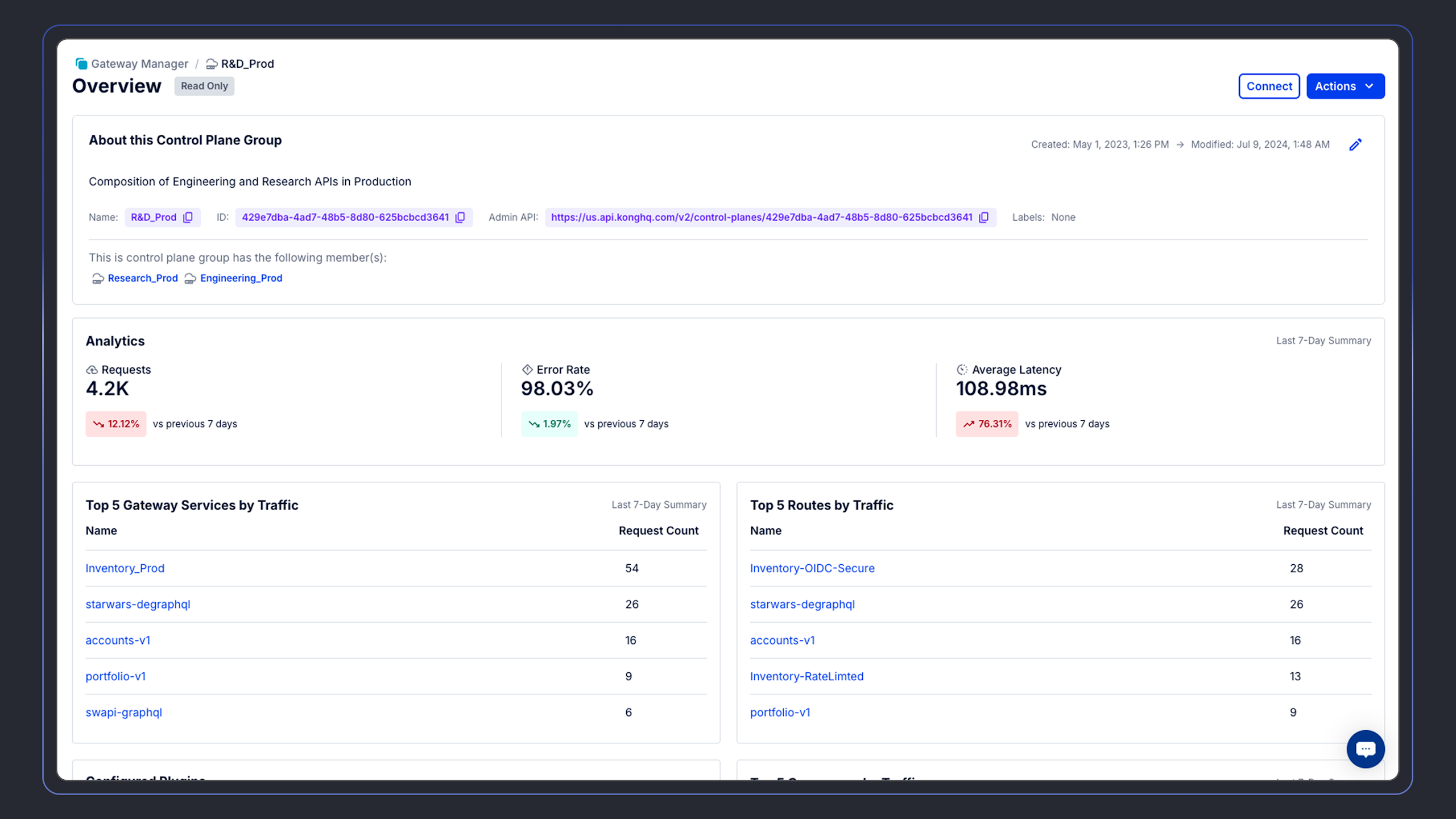Open Inventory_Prod gateway service
The height and width of the screenshot is (819, 1456).
pyautogui.click(x=125, y=568)
